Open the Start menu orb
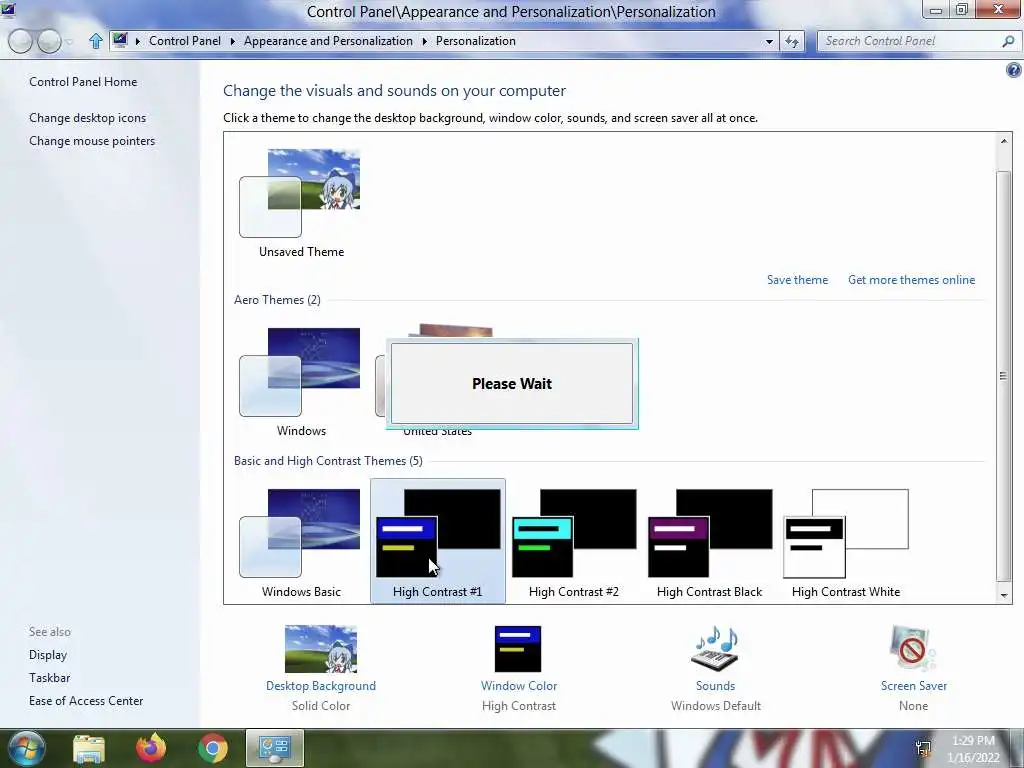The height and width of the screenshot is (768, 1024). 26,748
